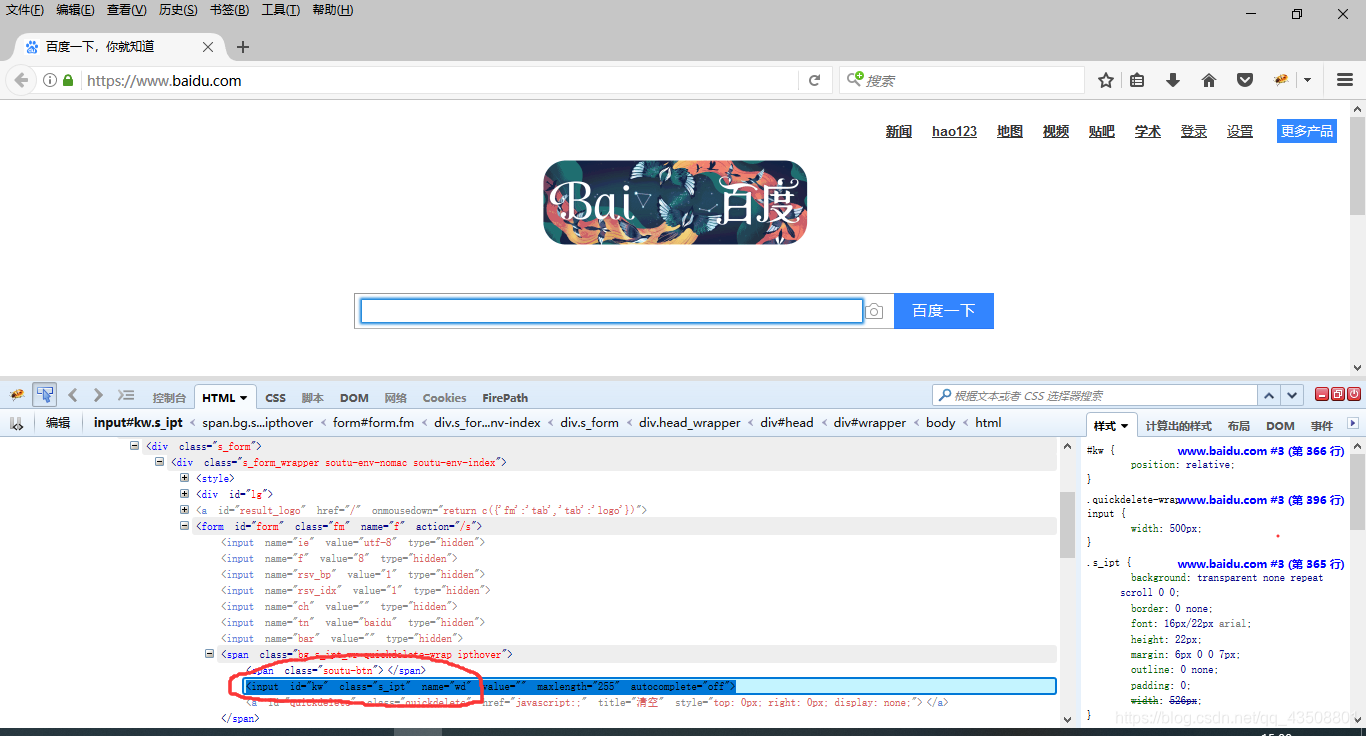This screenshot has width=1366, height=736.
Task: Go forward in Firebug panel history
Action: (98, 395)
